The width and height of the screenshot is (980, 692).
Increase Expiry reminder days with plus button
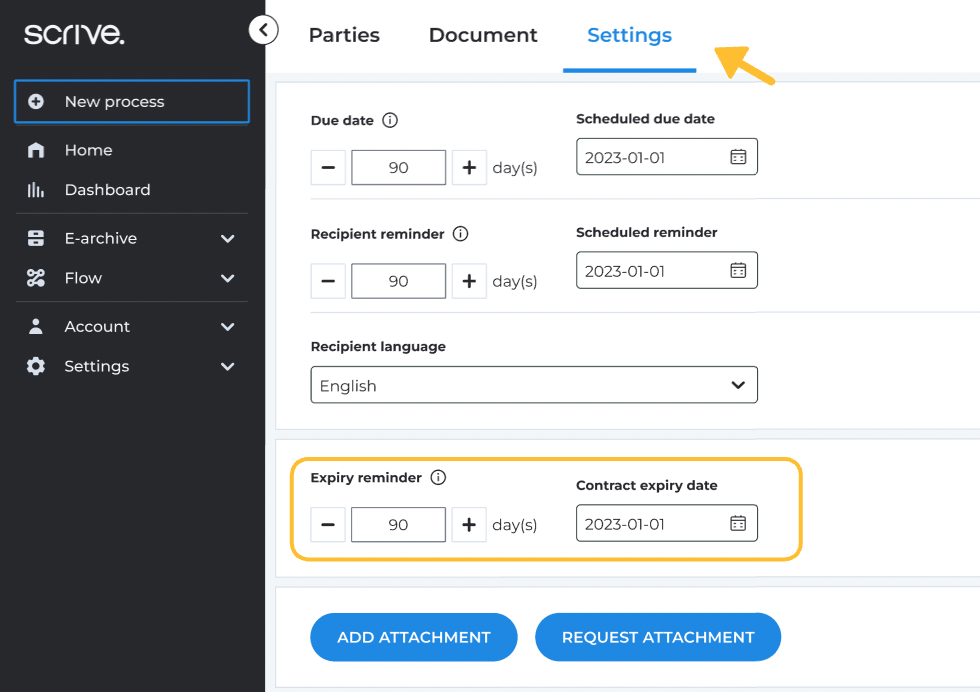pyautogui.click(x=469, y=525)
